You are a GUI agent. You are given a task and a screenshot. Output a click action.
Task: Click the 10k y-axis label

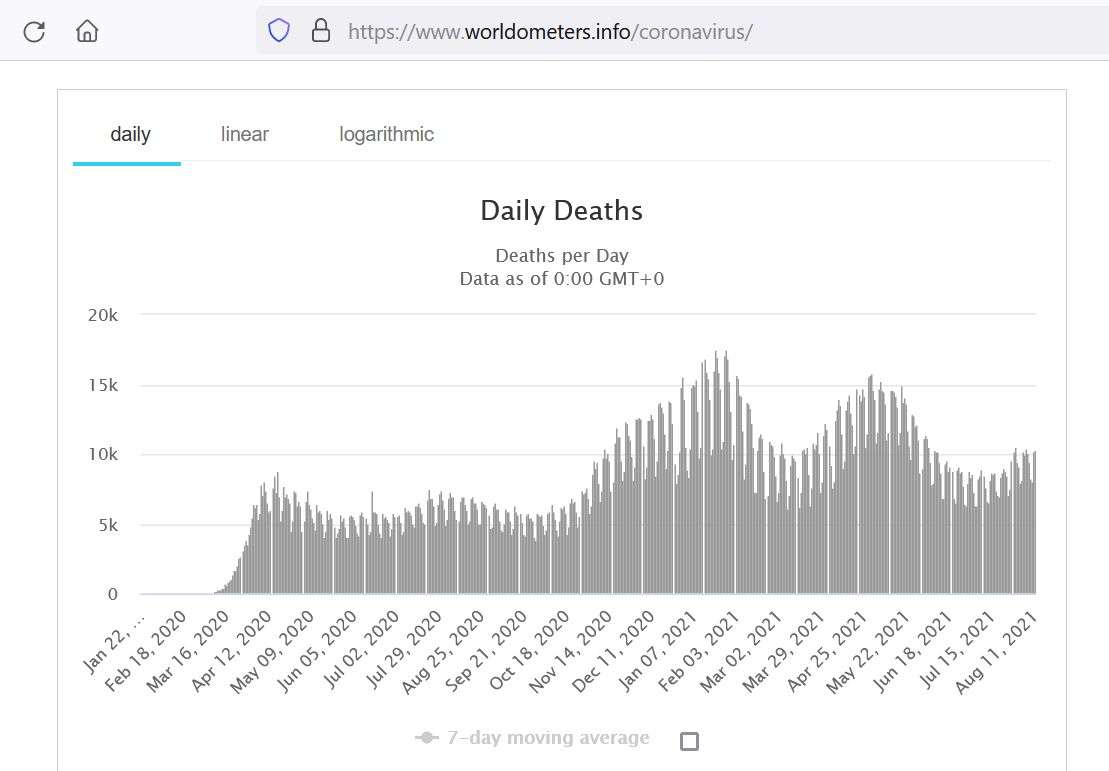[x=101, y=455]
